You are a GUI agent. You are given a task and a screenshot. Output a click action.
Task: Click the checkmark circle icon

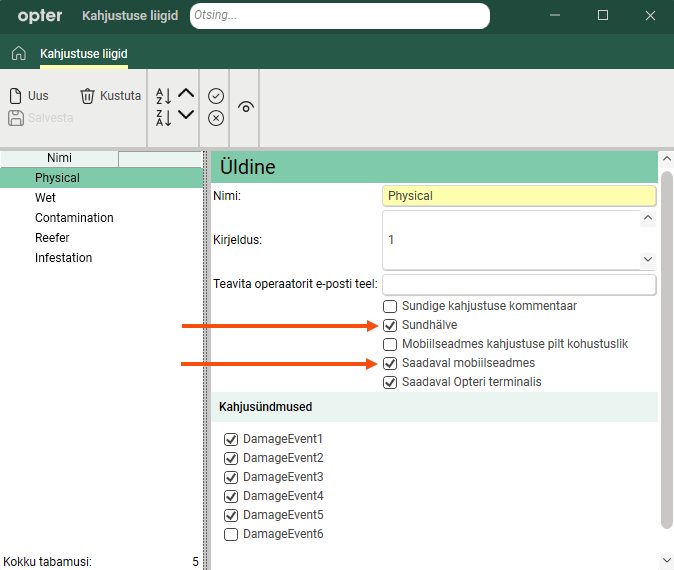(216, 96)
